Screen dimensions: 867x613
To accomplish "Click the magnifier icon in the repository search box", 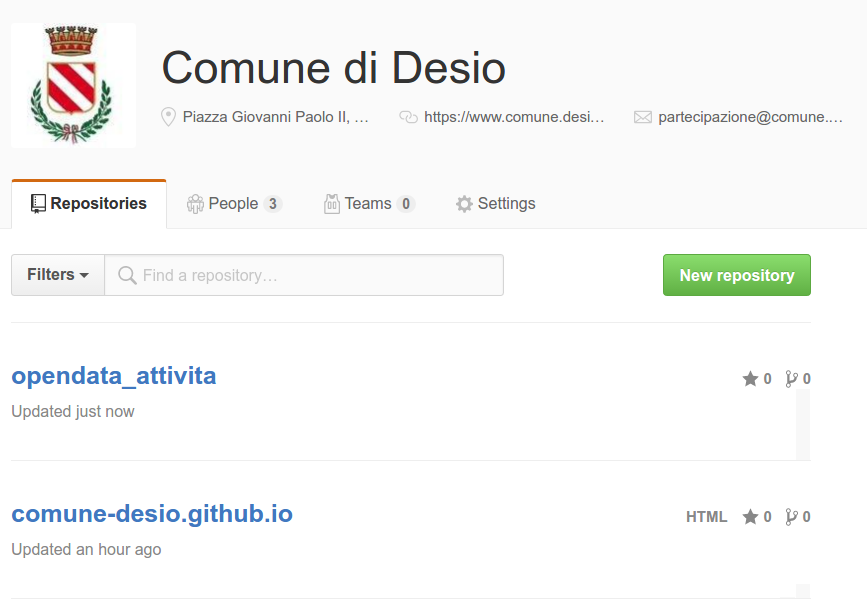I will [127, 275].
